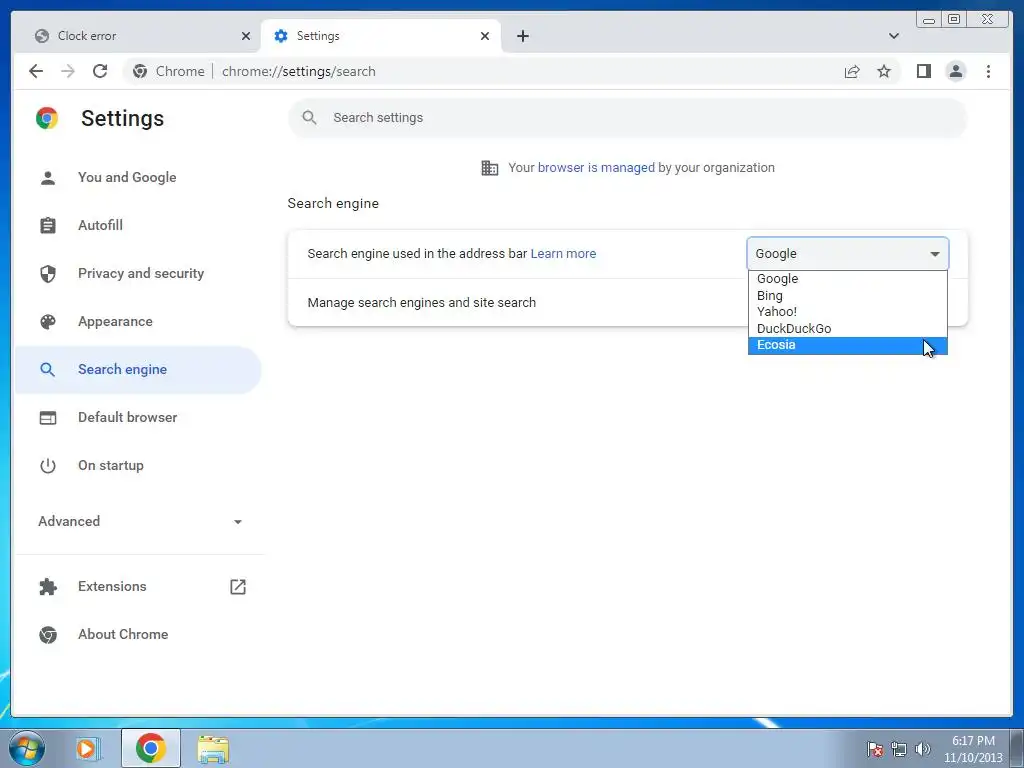1024x768 pixels.
Task: Go back using the browser back arrow
Action: (x=36, y=71)
